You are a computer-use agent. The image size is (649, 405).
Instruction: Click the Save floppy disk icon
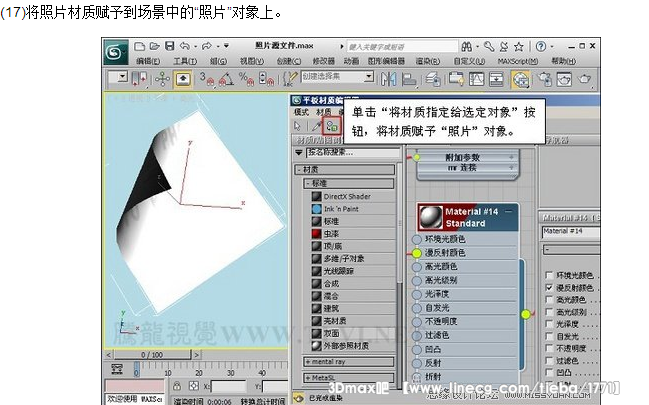170,46
